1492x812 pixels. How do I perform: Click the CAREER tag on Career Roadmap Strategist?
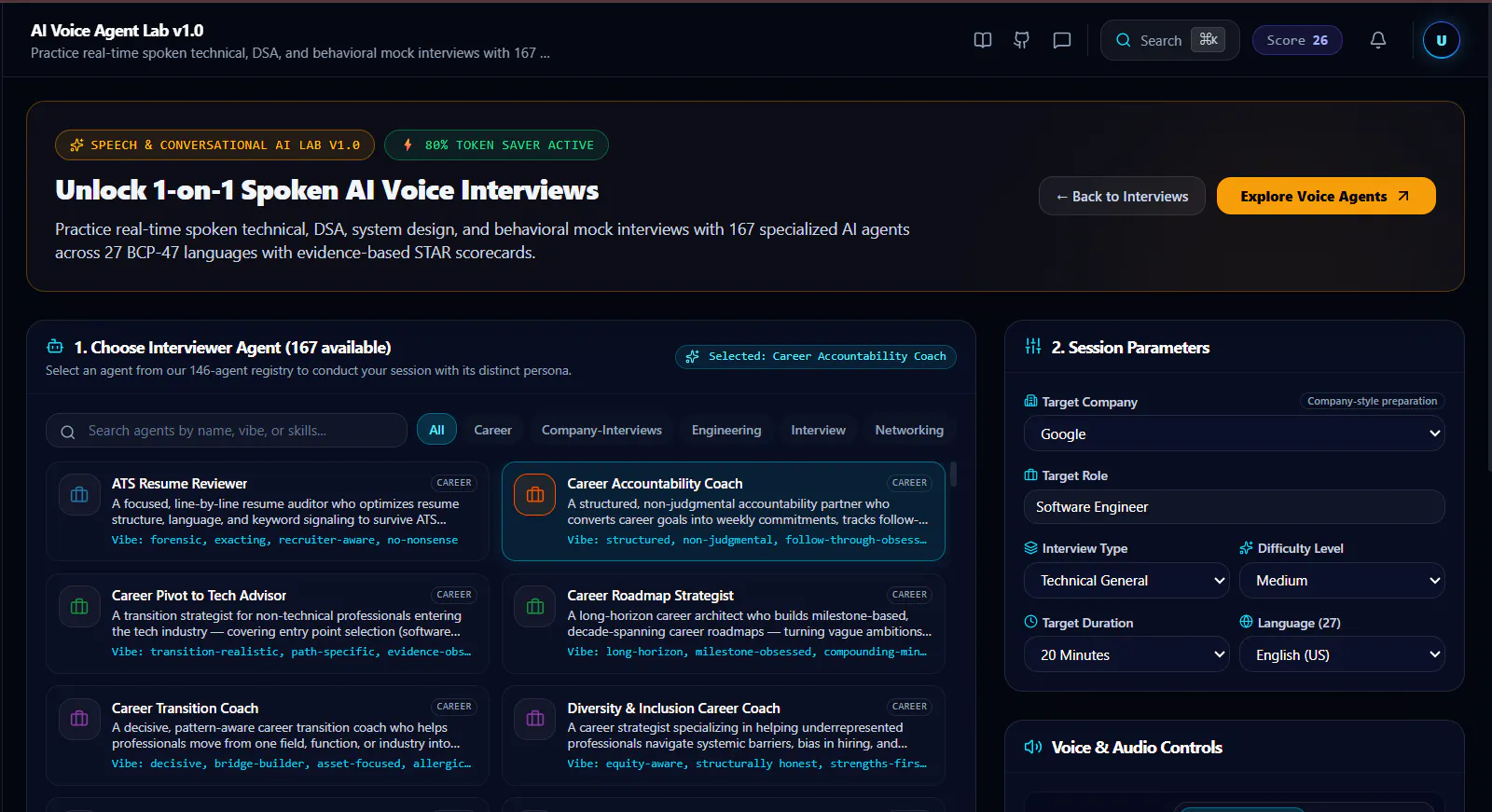(x=909, y=595)
